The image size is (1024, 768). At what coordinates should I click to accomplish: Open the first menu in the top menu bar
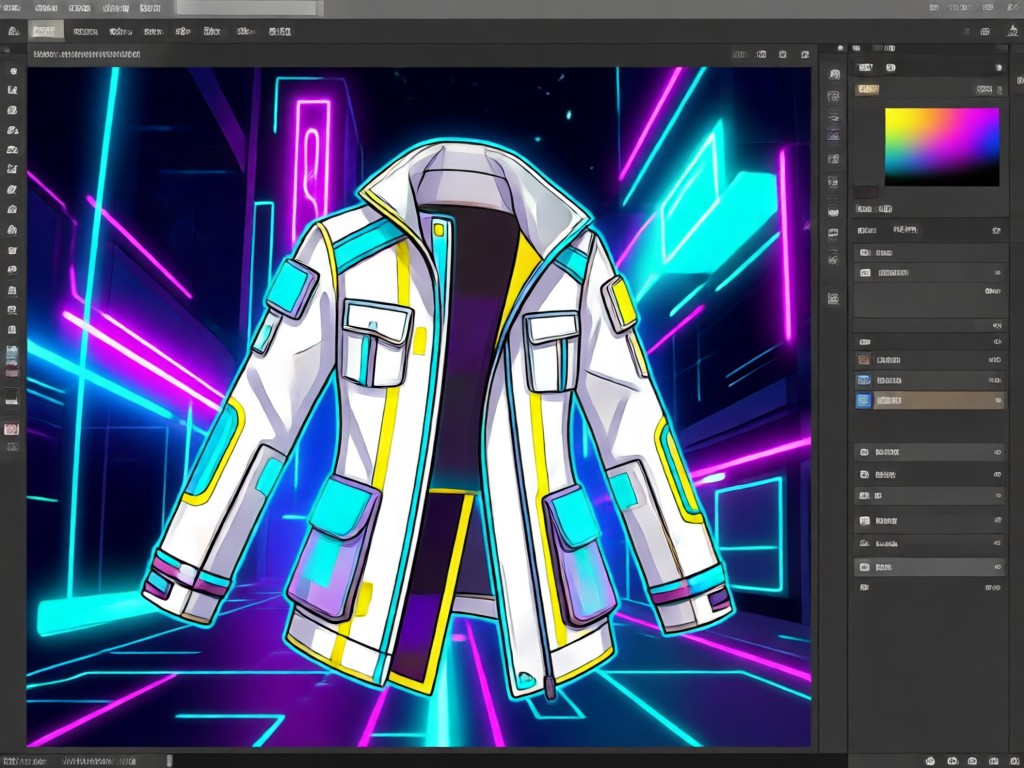tap(12, 8)
